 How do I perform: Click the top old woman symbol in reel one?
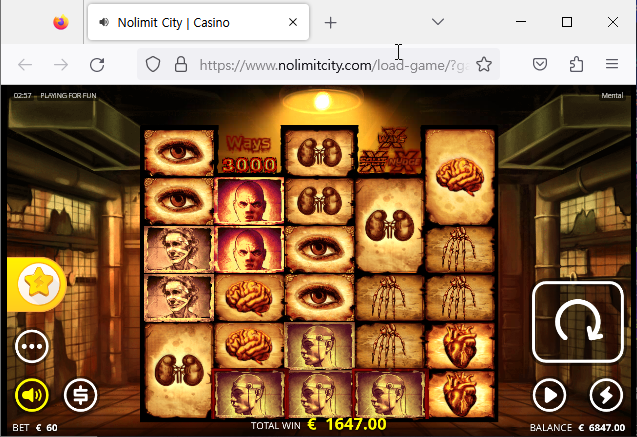click(x=179, y=249)
